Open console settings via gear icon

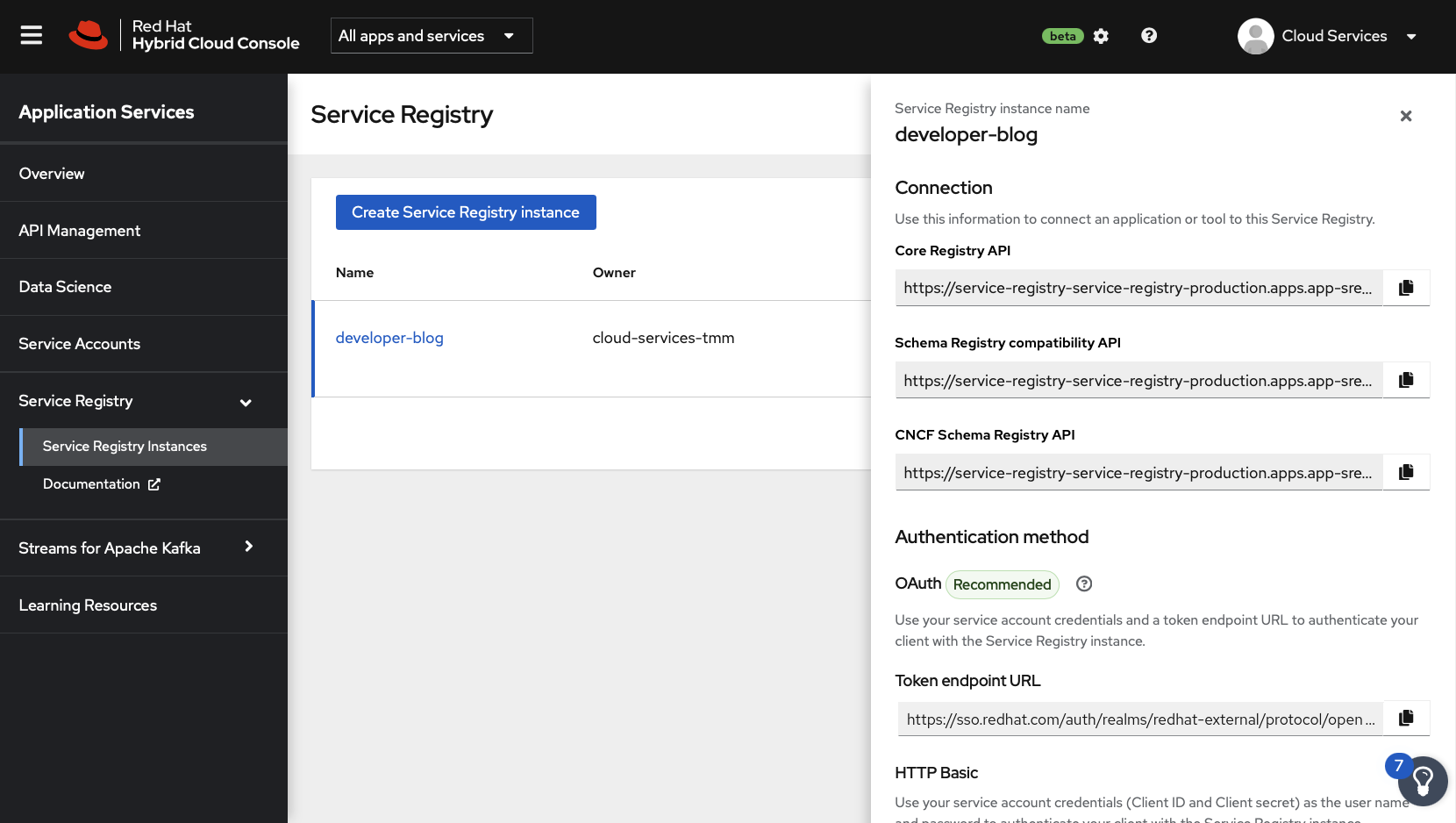(1101, 35)
